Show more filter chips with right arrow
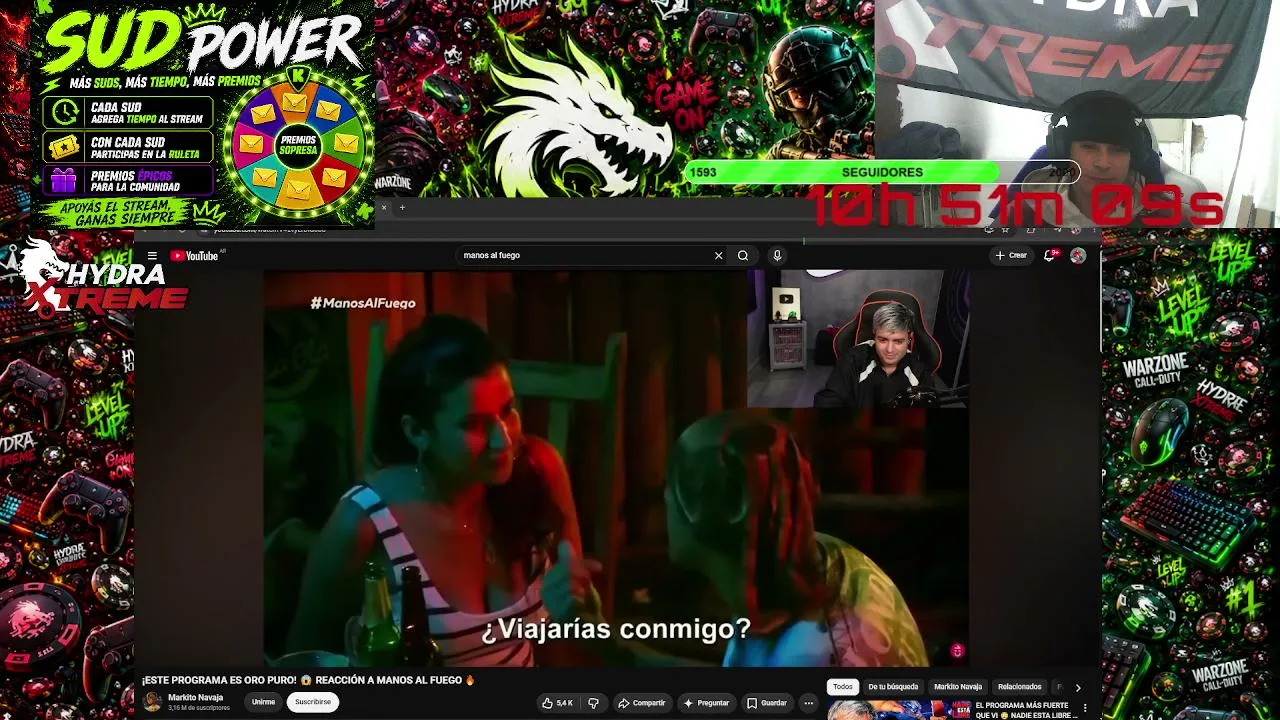The image size is (1280, 720). point(1078,688)
